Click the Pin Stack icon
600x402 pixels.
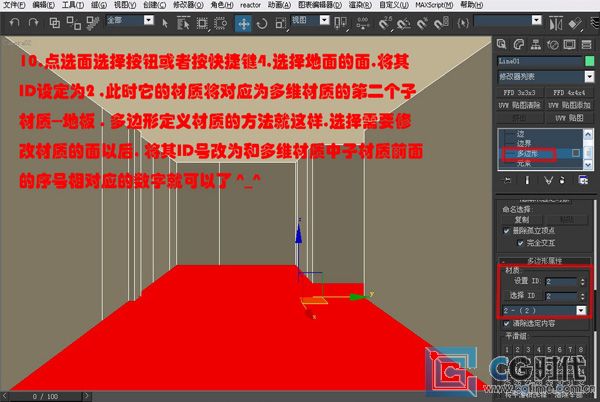click(507, 180)
